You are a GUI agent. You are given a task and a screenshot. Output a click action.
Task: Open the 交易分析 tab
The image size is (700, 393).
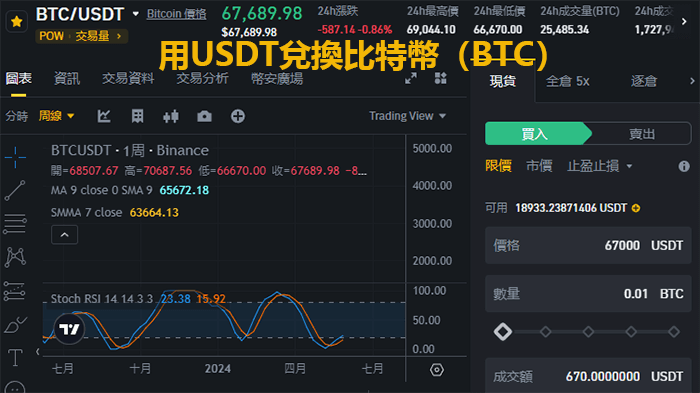tap(202, 79)
